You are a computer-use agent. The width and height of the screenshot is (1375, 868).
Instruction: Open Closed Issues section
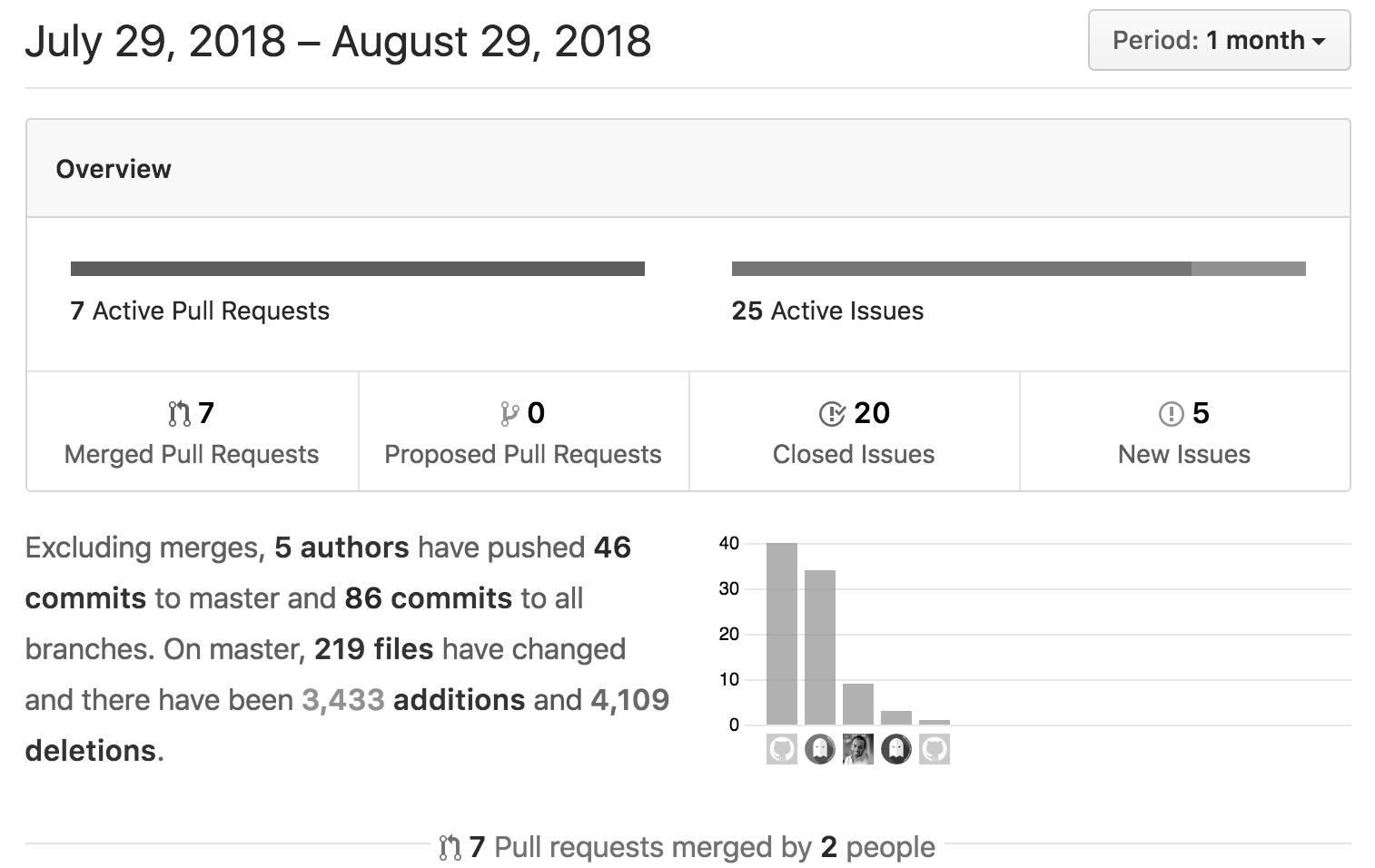(x=855, y=431)
